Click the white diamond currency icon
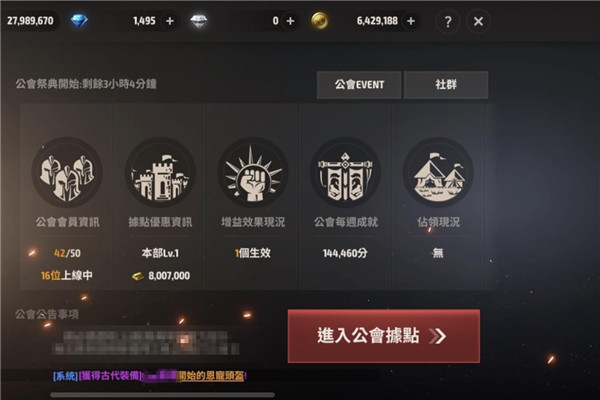This screenshot has width=600, height=400. pyautogui.click(x=199, y=21)
